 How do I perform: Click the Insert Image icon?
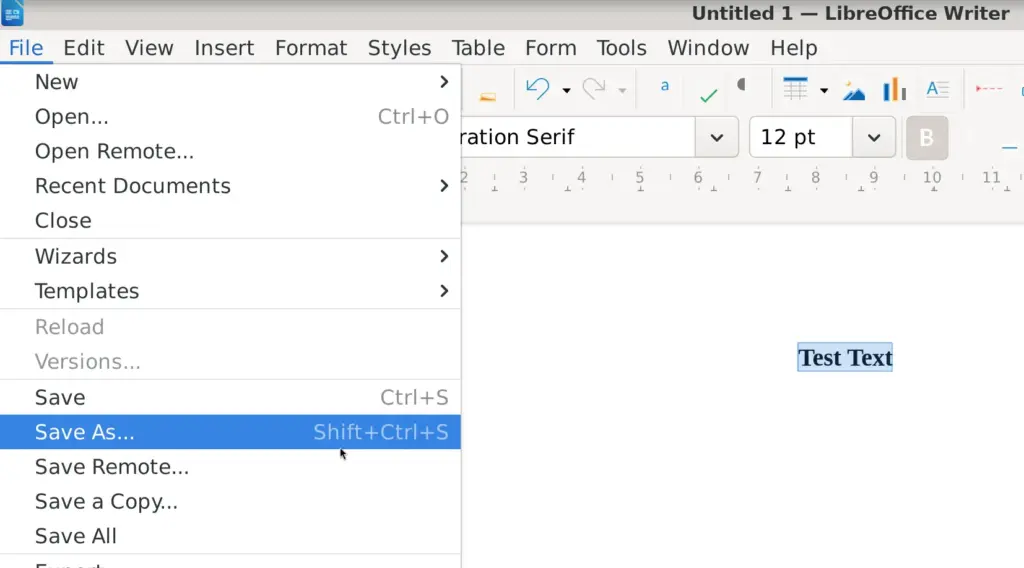854,91
